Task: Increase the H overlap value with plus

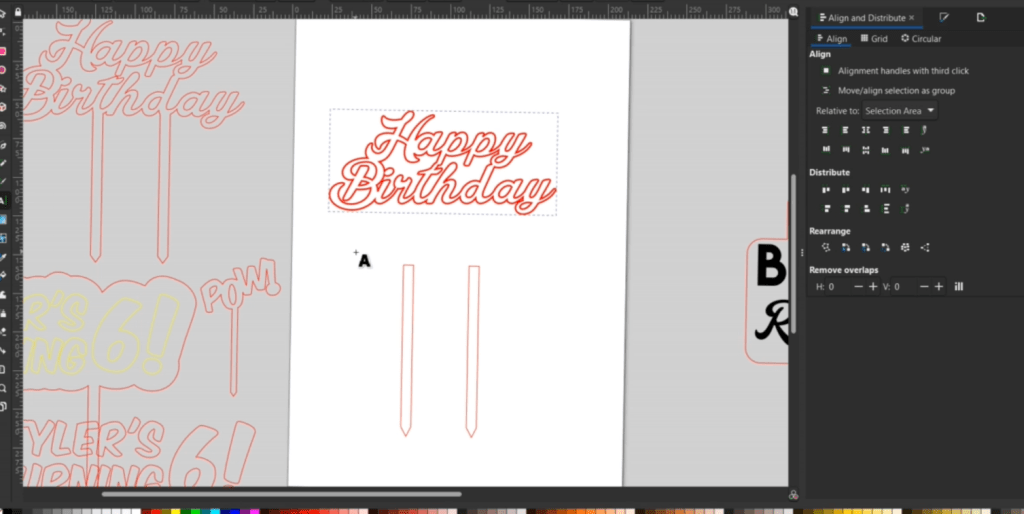Action: [873, 287]
